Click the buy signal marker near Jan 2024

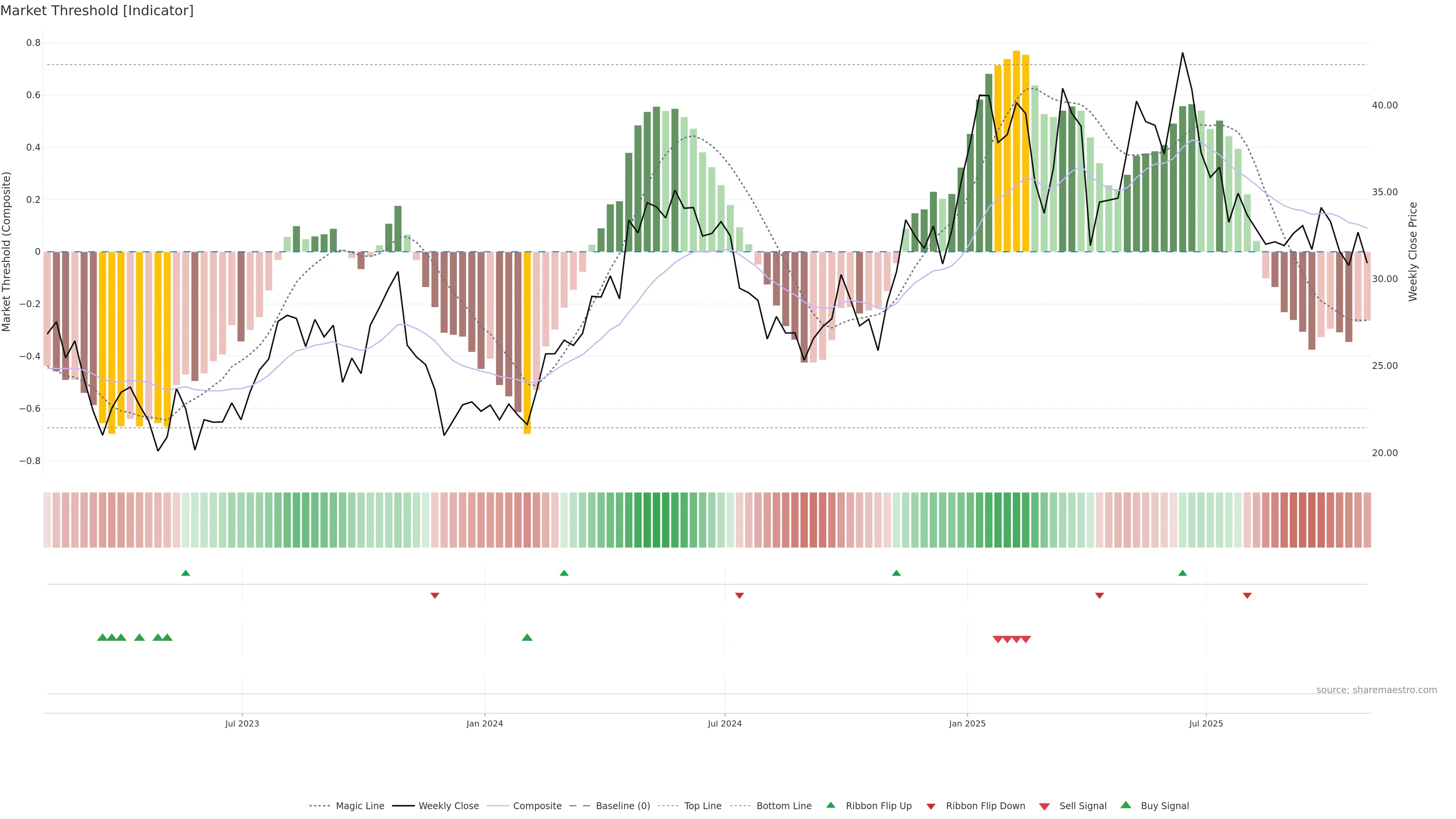pyautogui.click(x=527, y=637)
